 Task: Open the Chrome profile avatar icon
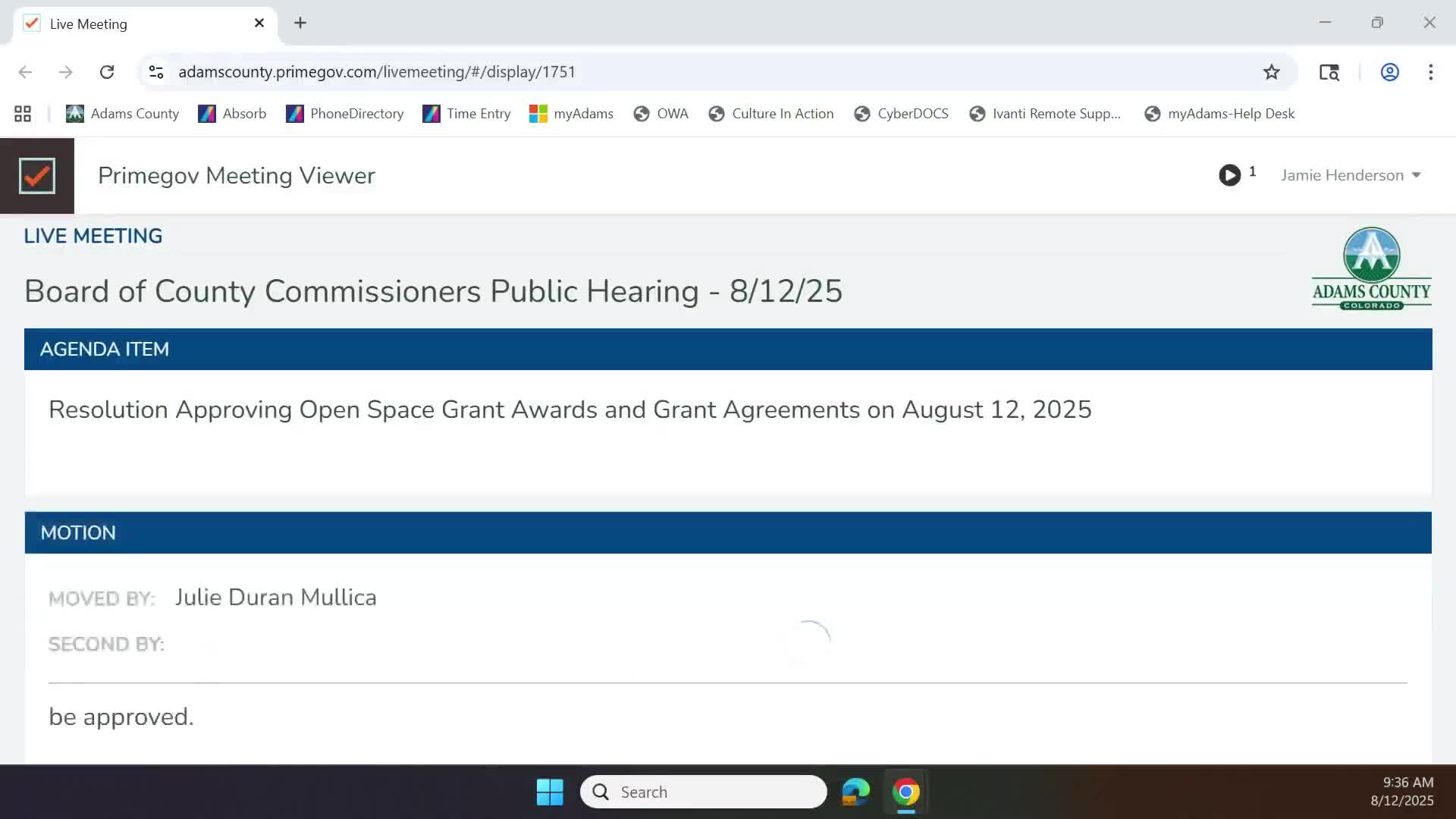coord(1389,72)
